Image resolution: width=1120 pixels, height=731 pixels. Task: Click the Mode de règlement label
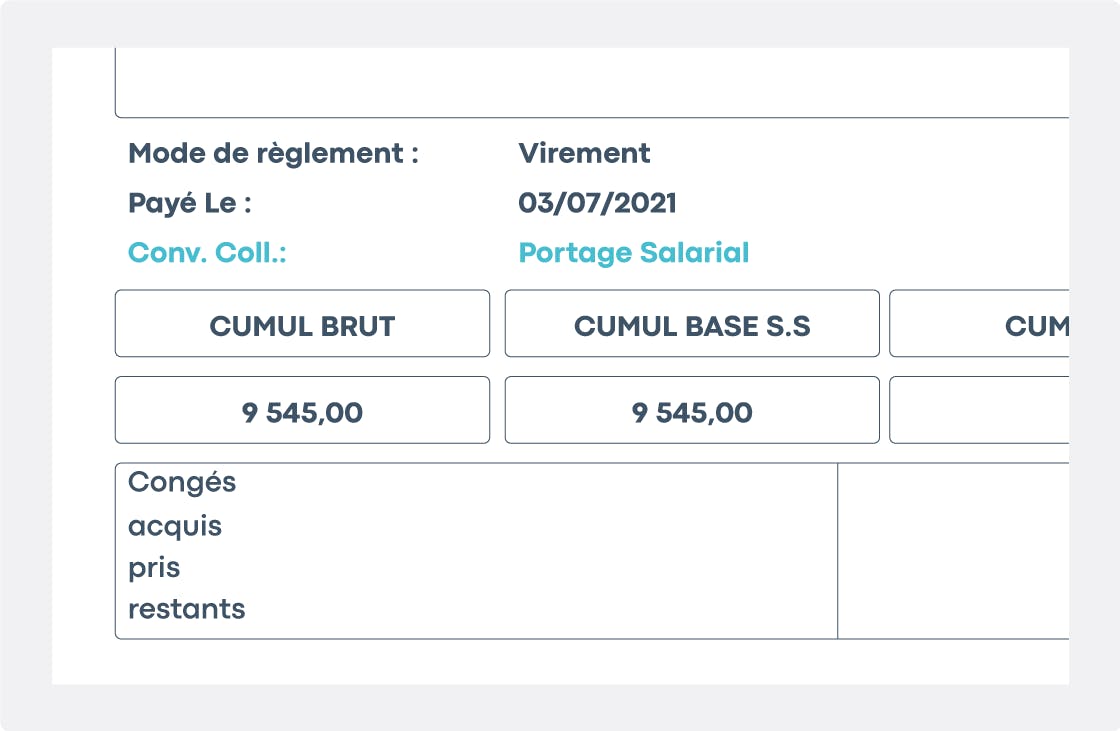[273, 154]
